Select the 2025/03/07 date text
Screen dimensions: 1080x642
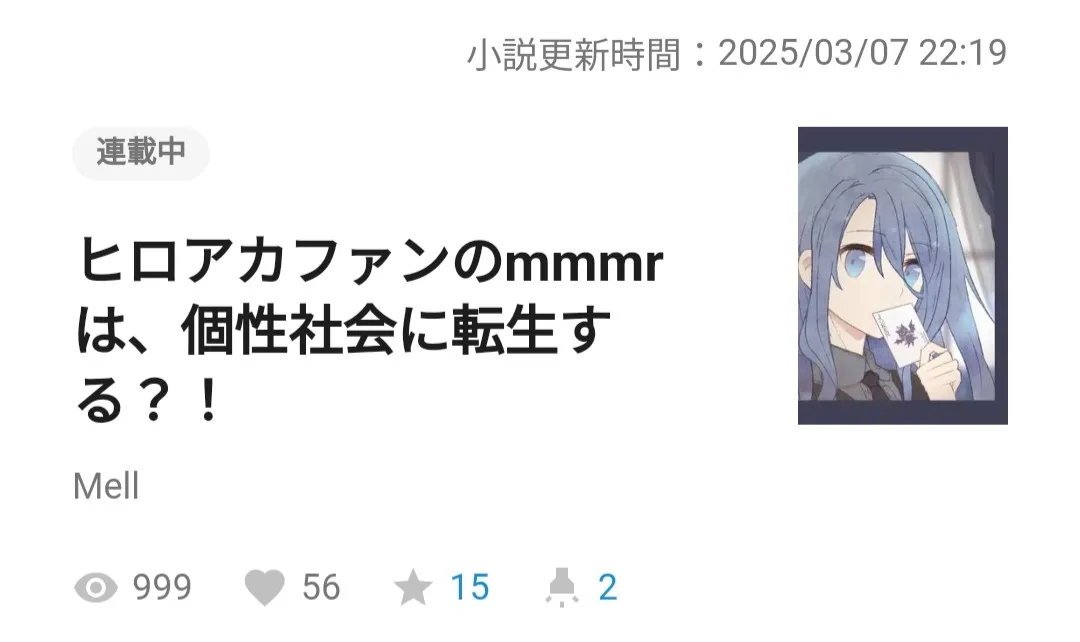pos(813,54)
